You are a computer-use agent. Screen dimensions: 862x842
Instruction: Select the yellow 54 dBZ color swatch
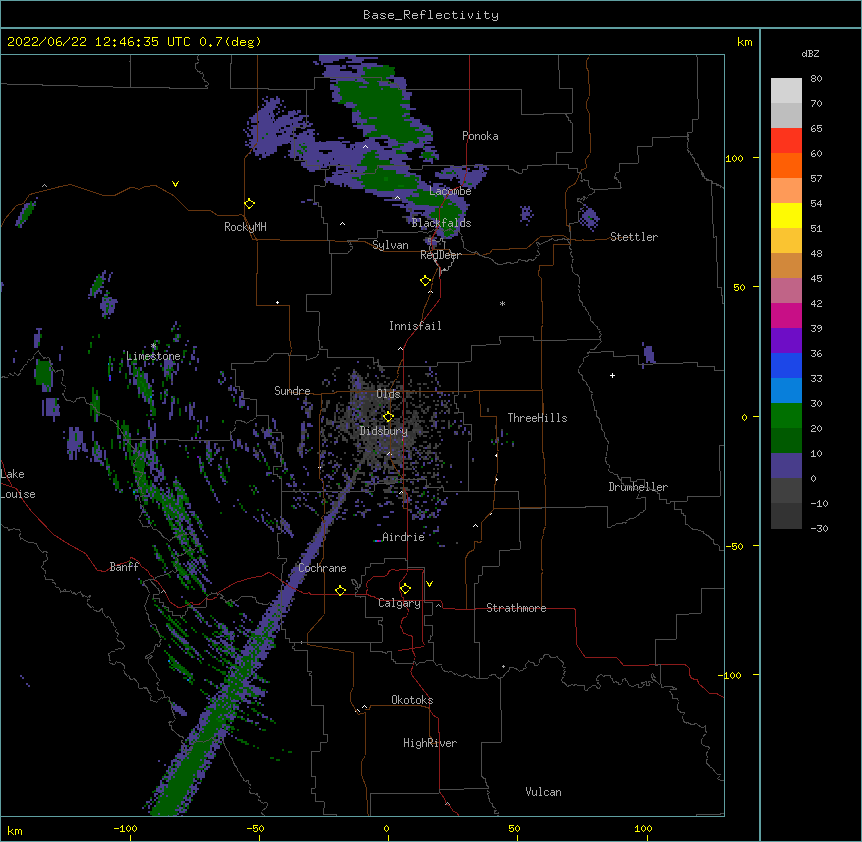pos(786,215)
